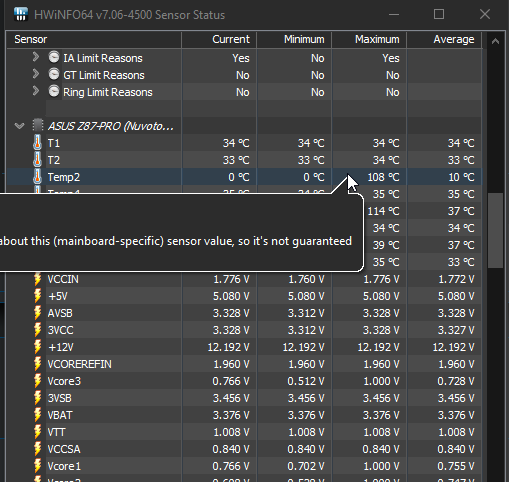Click the Maximum column header
509x482 pixels.
[369, 39]
